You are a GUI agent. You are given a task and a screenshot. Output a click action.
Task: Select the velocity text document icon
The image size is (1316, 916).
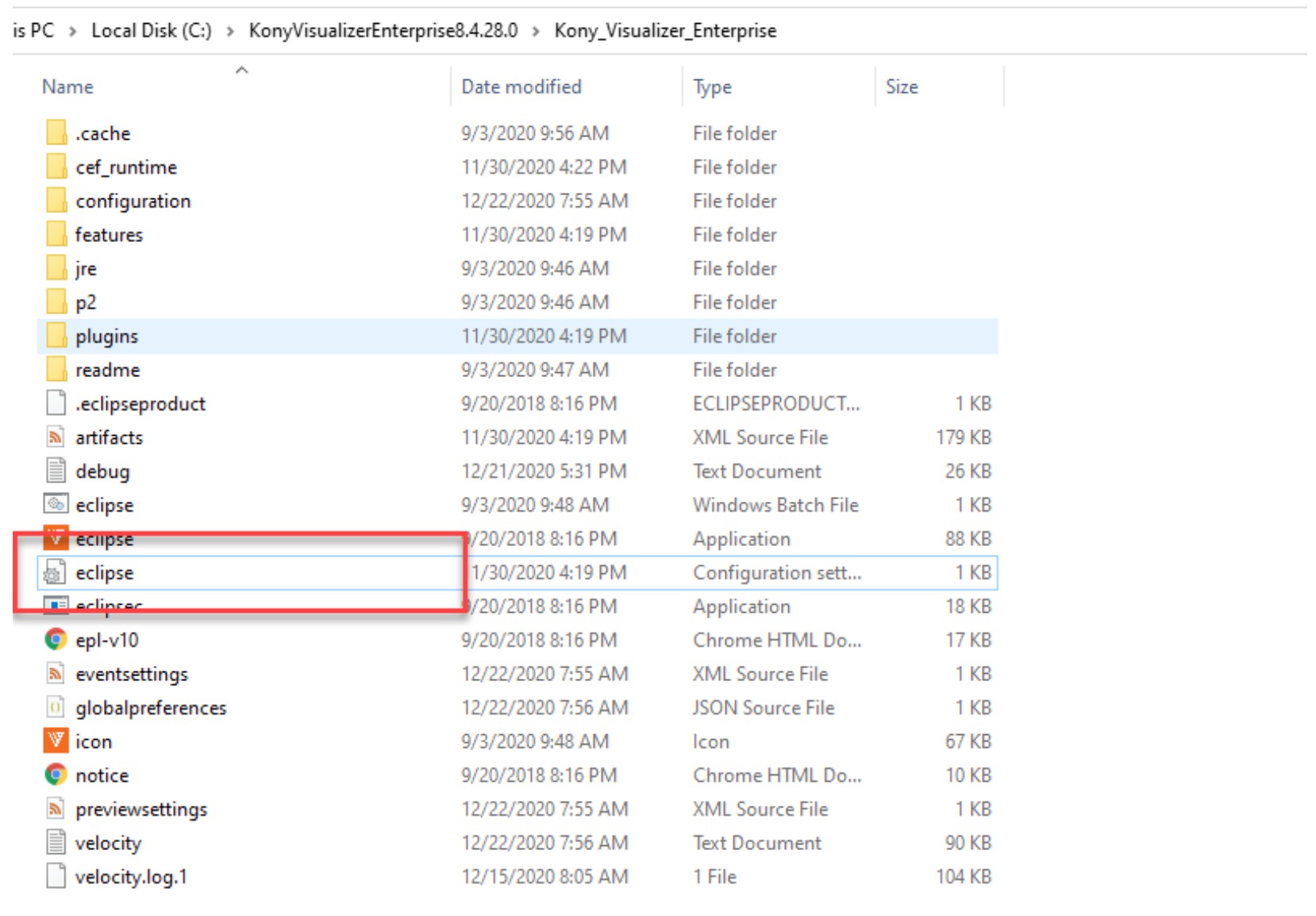[x=56, y=841]
